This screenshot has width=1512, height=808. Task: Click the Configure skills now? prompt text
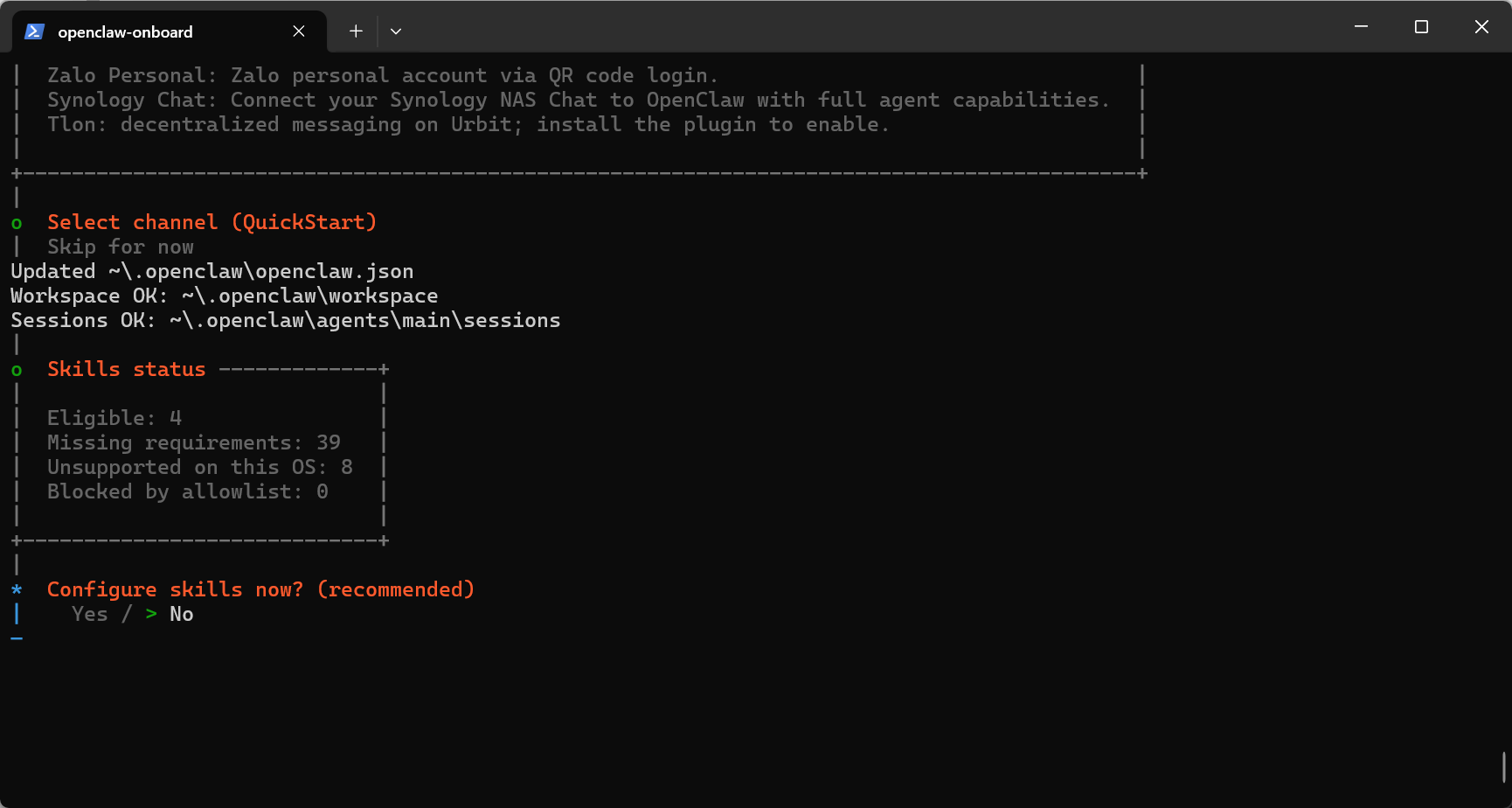point(260,590)
